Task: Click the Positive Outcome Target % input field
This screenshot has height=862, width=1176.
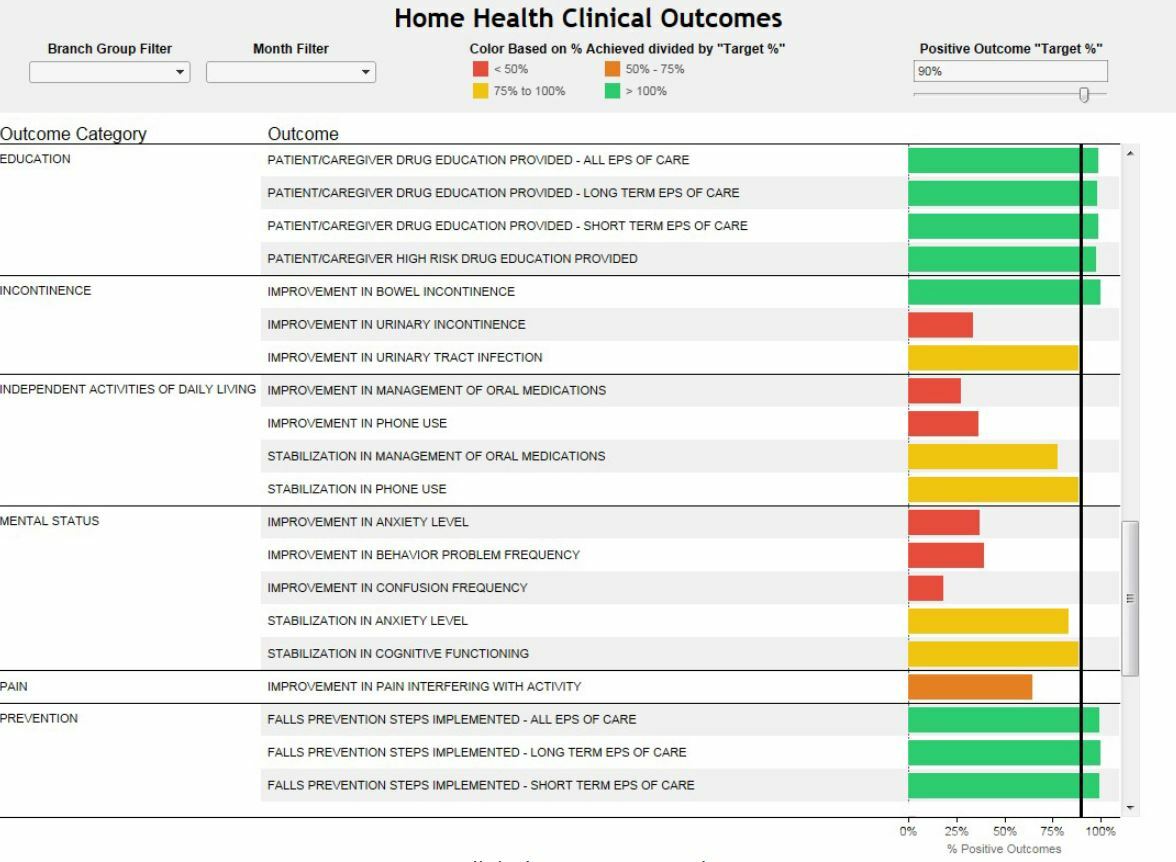Action: pos(1010,70)
